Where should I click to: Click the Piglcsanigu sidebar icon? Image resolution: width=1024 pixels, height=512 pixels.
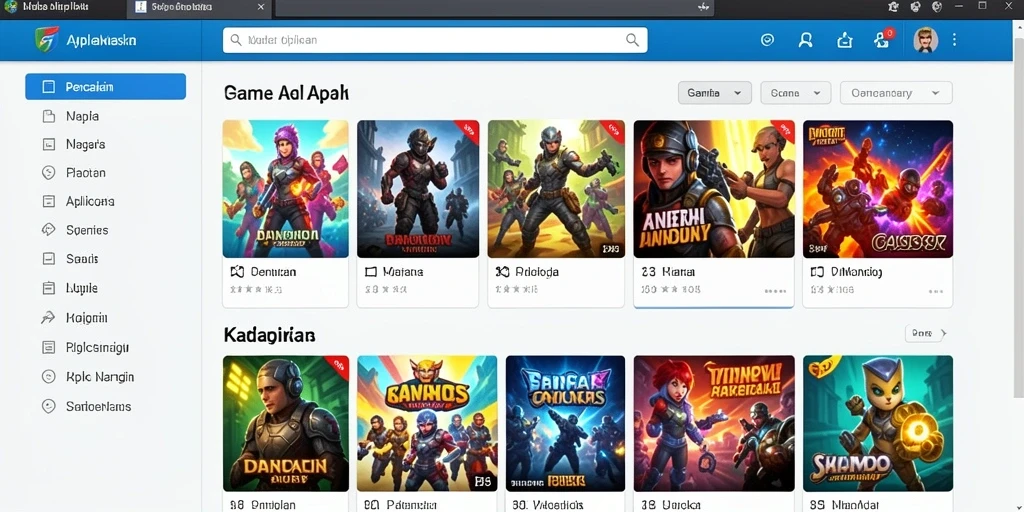(x=48, y=347)
